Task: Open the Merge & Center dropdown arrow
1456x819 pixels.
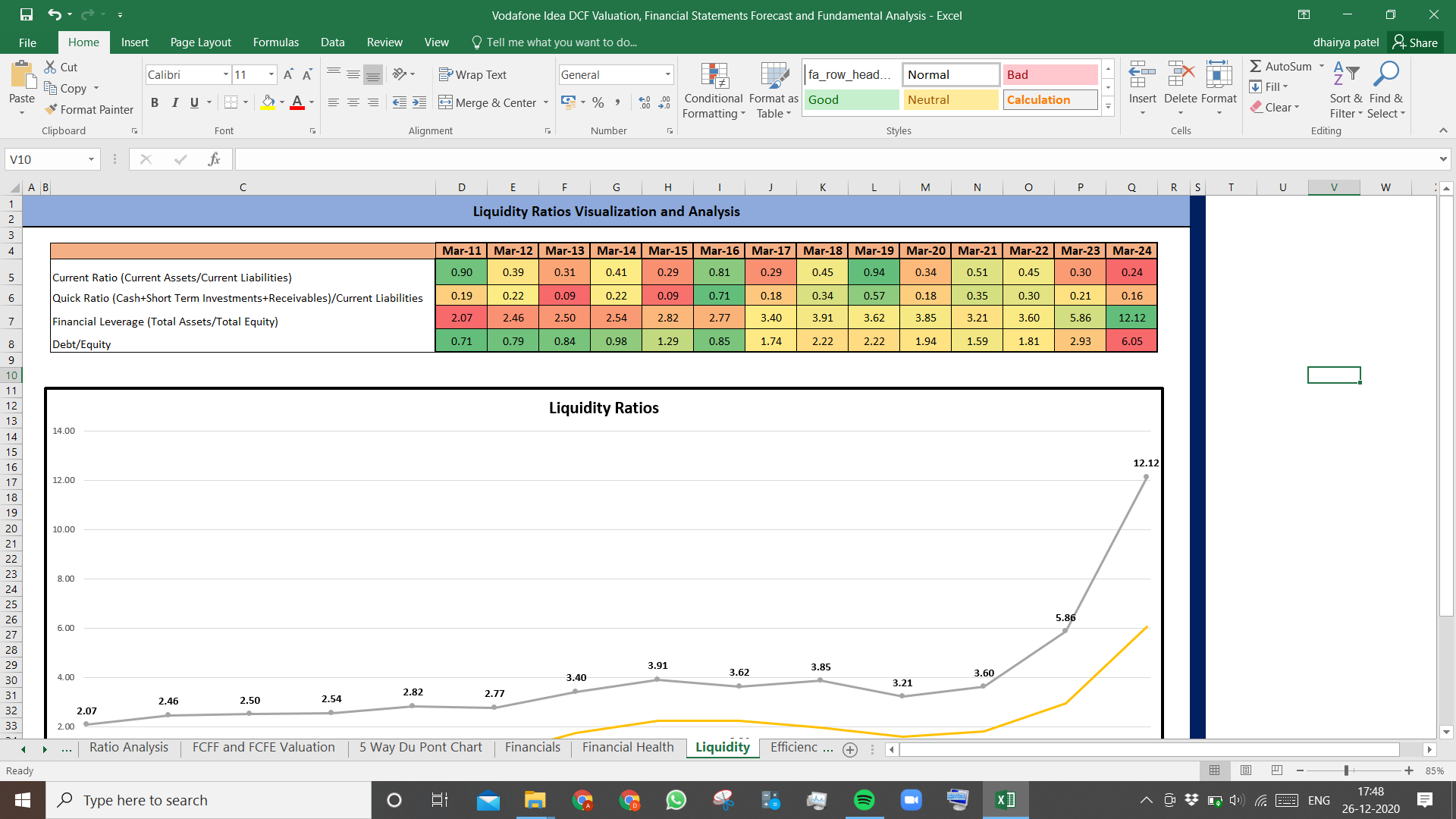Action: coord(546,102)
